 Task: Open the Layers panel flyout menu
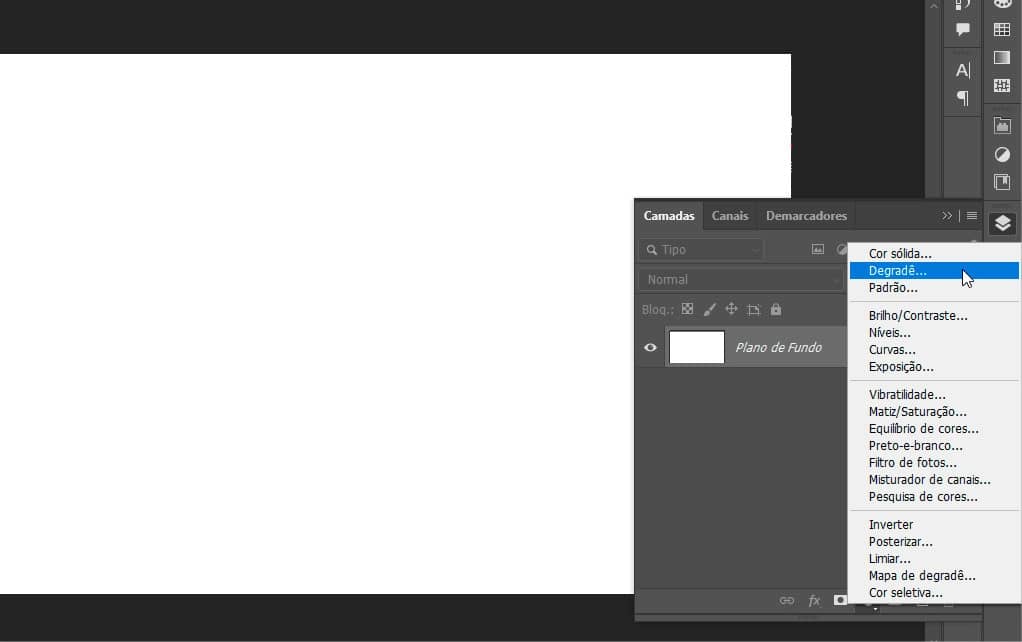coord(970,215)
